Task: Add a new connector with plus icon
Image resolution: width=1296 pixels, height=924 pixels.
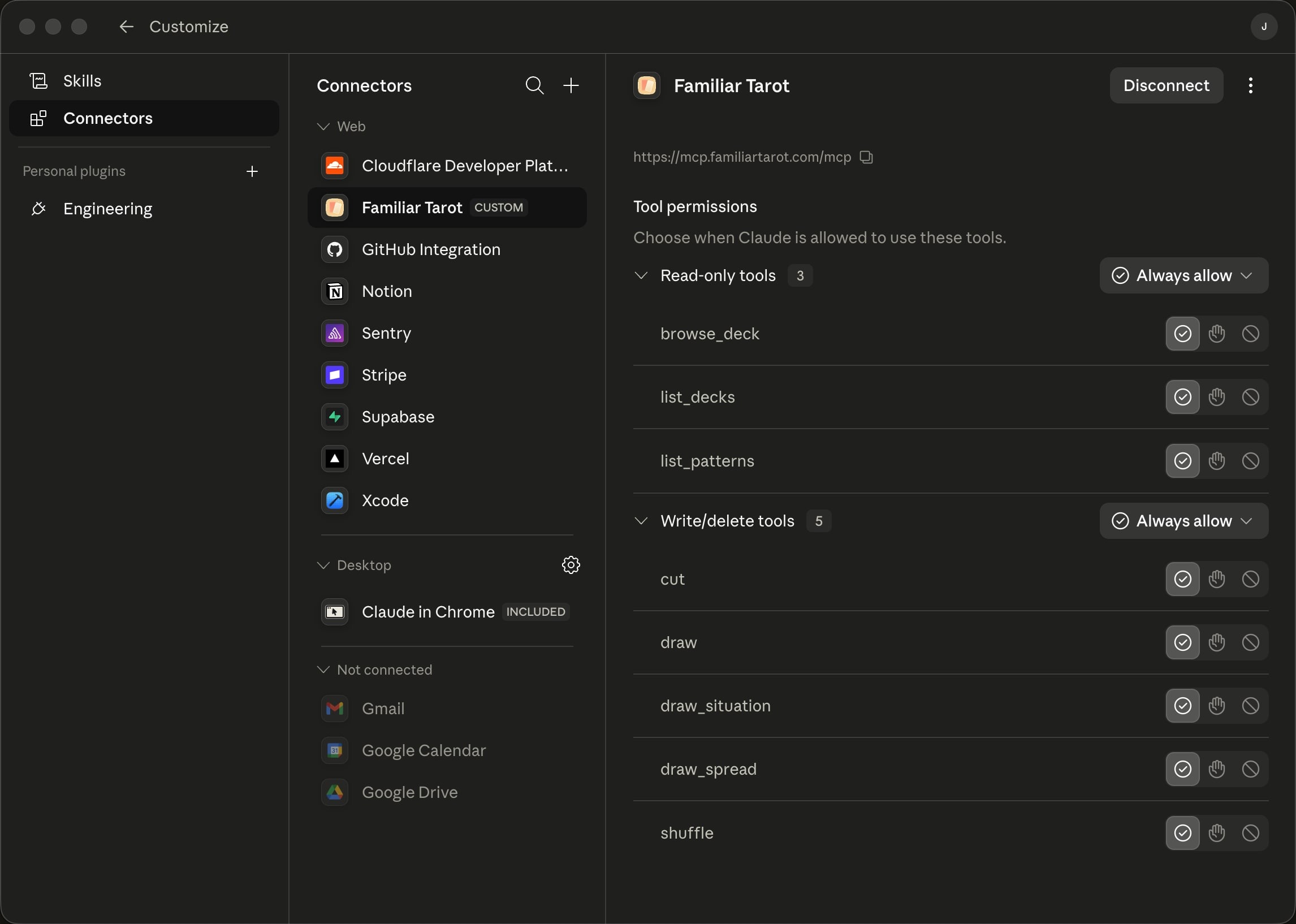Action: [571, 85]
